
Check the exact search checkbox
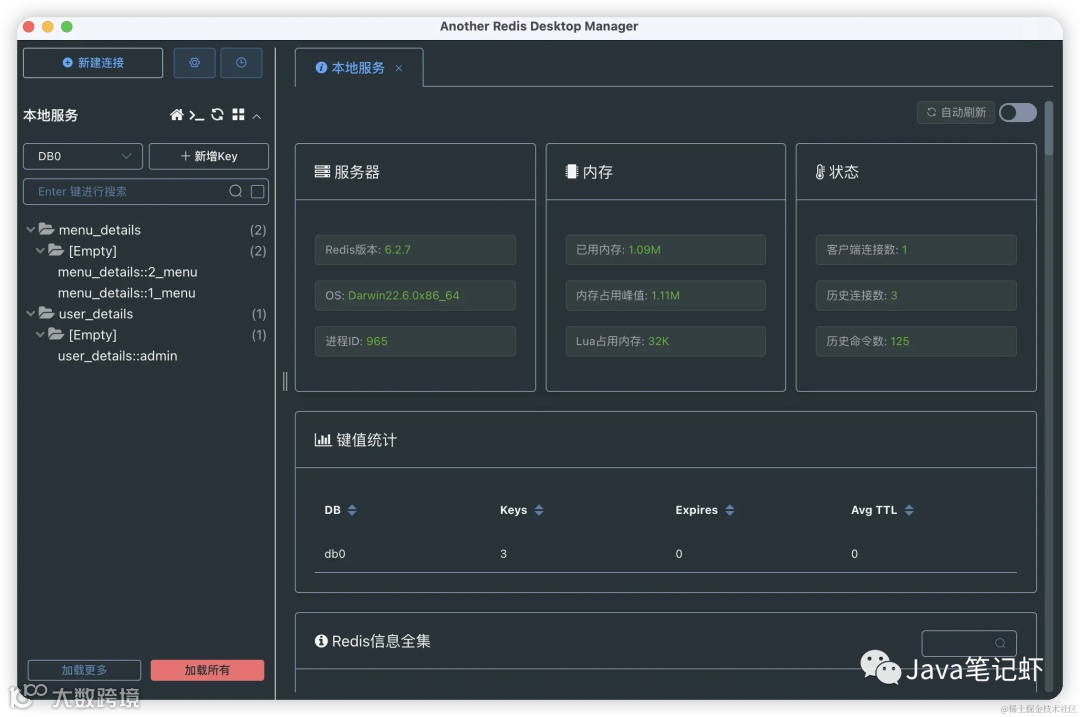click(258, 191)
